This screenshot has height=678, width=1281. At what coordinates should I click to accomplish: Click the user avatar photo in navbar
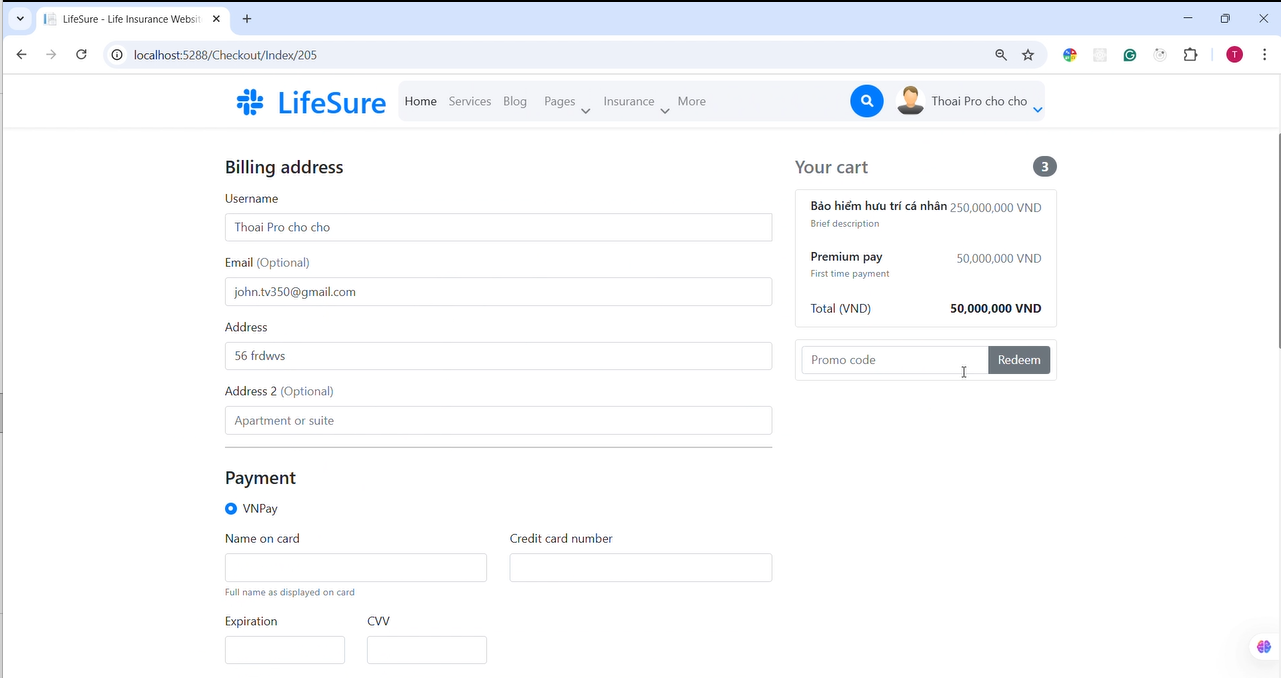coord(910,101)
